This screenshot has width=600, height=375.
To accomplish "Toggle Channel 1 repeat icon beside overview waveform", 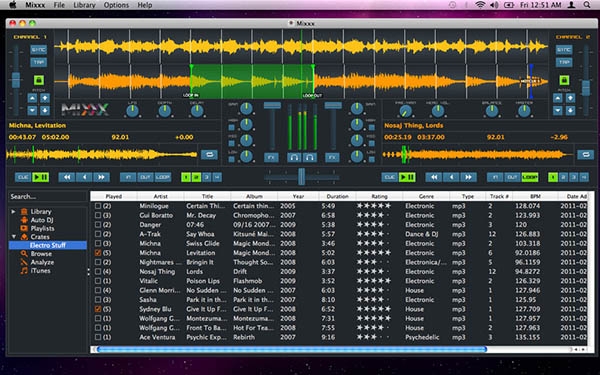I will tap(209, 155).
